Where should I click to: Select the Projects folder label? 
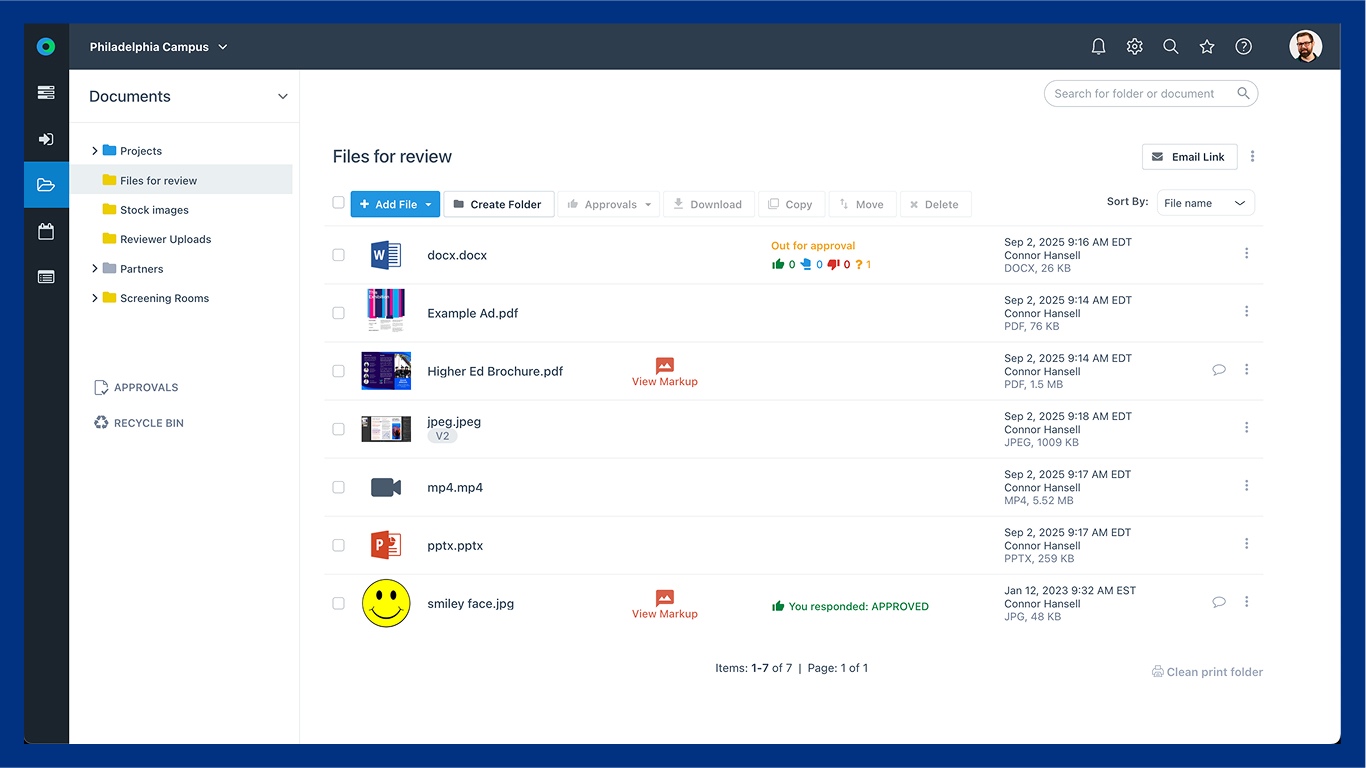141,151
